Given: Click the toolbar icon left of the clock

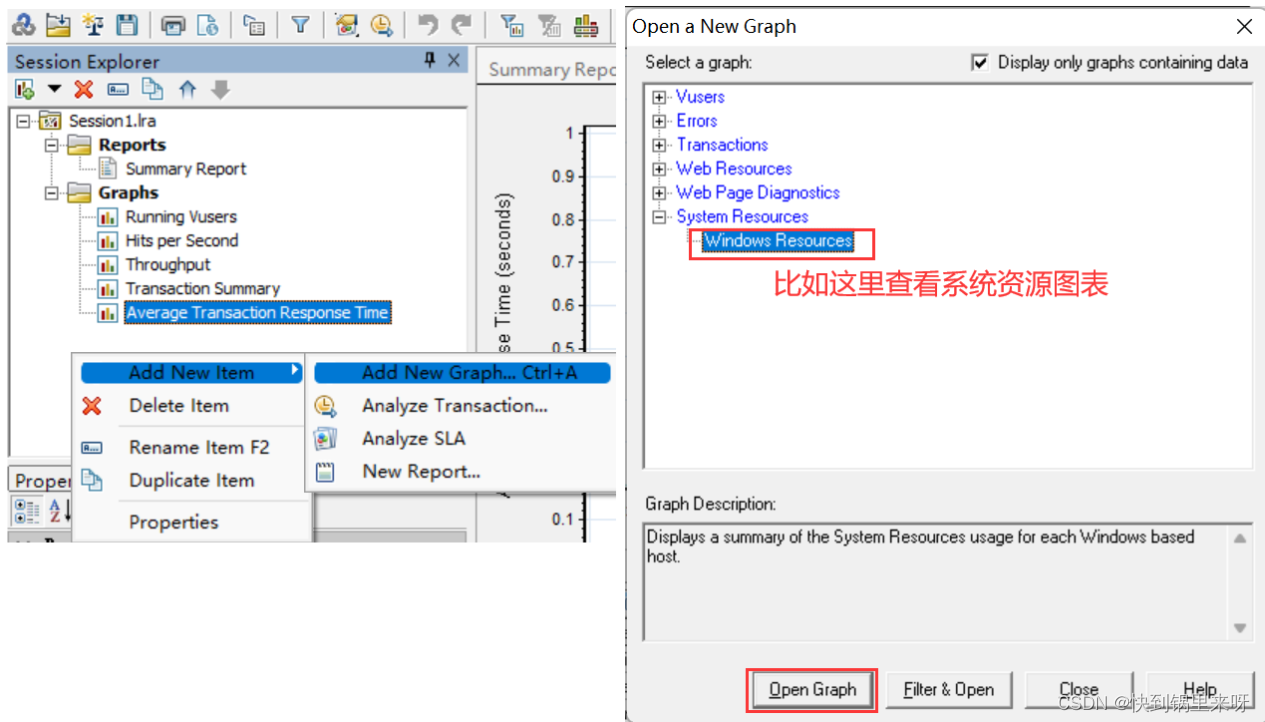Looking at the screenshot, I should (346, 25).
